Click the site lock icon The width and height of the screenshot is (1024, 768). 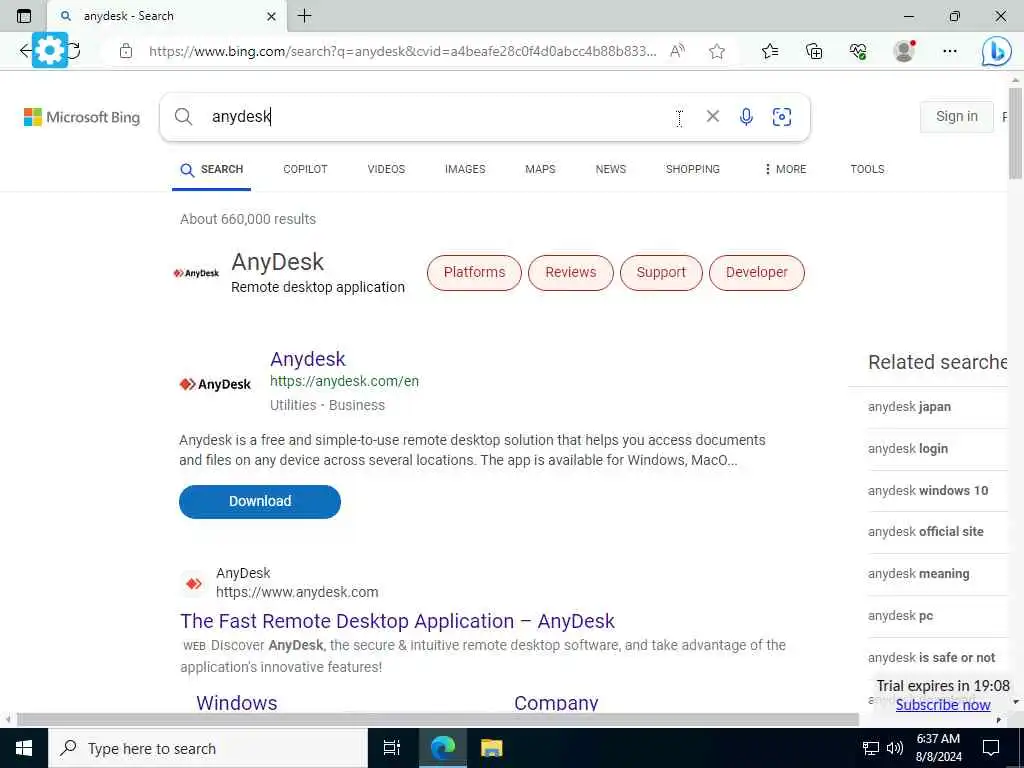[126, 51]
